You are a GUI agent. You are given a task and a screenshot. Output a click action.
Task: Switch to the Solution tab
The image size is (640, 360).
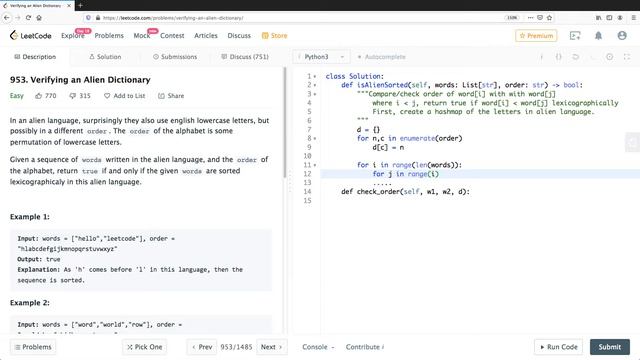tap(105, 57)
